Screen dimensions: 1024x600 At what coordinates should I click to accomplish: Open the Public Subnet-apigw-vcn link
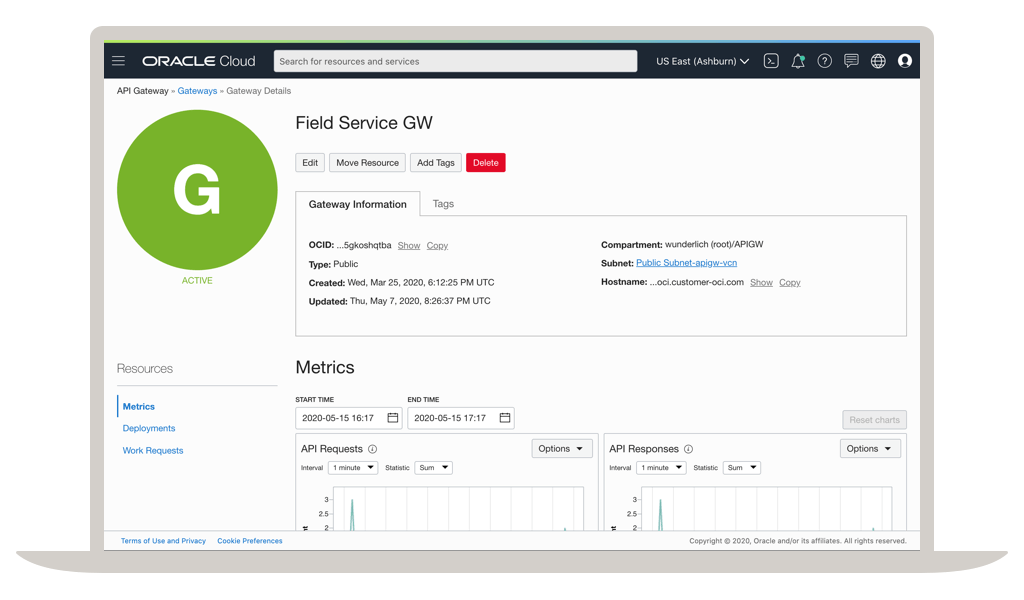[686, 262]
